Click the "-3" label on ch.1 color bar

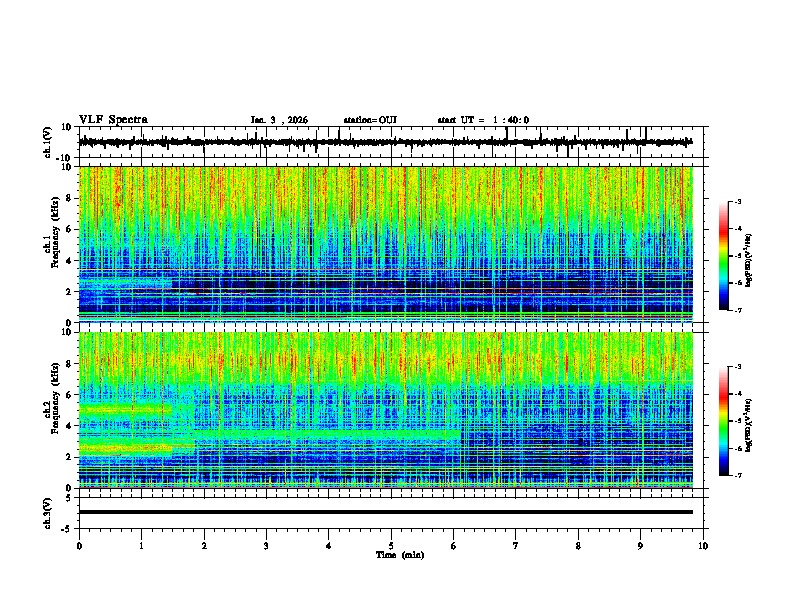pos(738,201)
